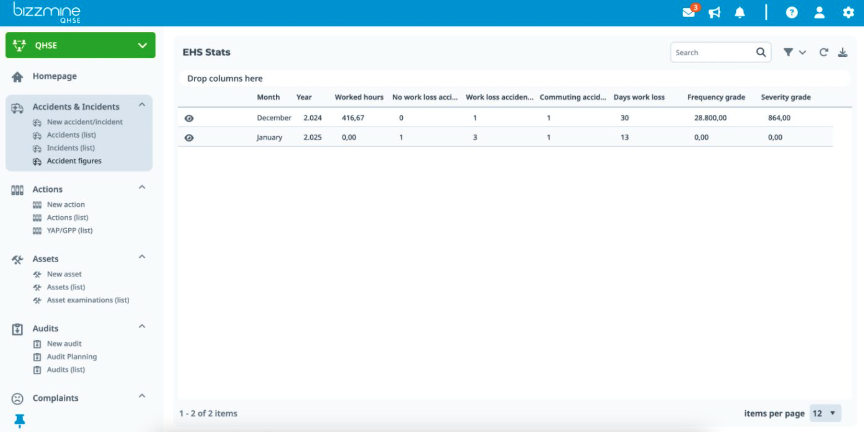Open the notifications bell icon
The height and width of the screenshot is (432, 864).
coord(740,13)
